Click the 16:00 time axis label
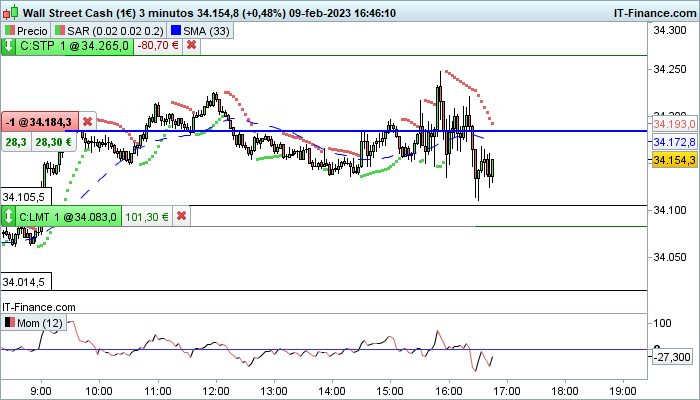The height and width of the screenshot is (400, 700). pyautogui.click(x=449, y=391)
